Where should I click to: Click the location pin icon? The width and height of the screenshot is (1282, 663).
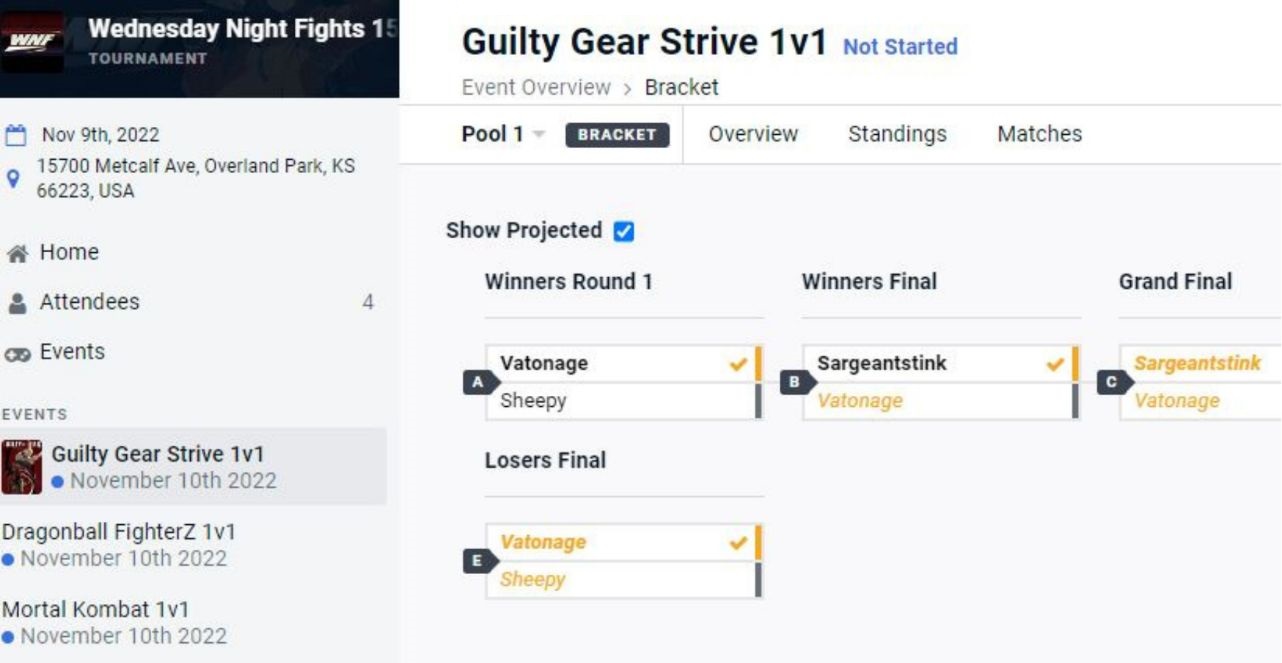tap(14, 179)
